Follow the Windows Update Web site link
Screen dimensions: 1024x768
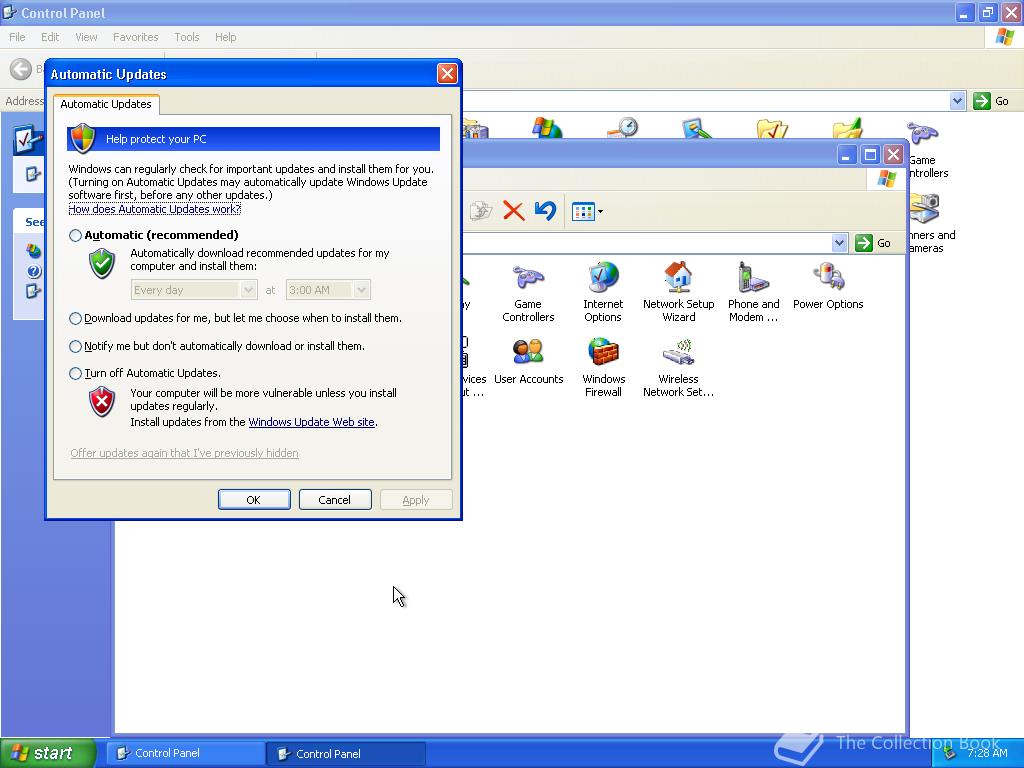tap(312, 422)
